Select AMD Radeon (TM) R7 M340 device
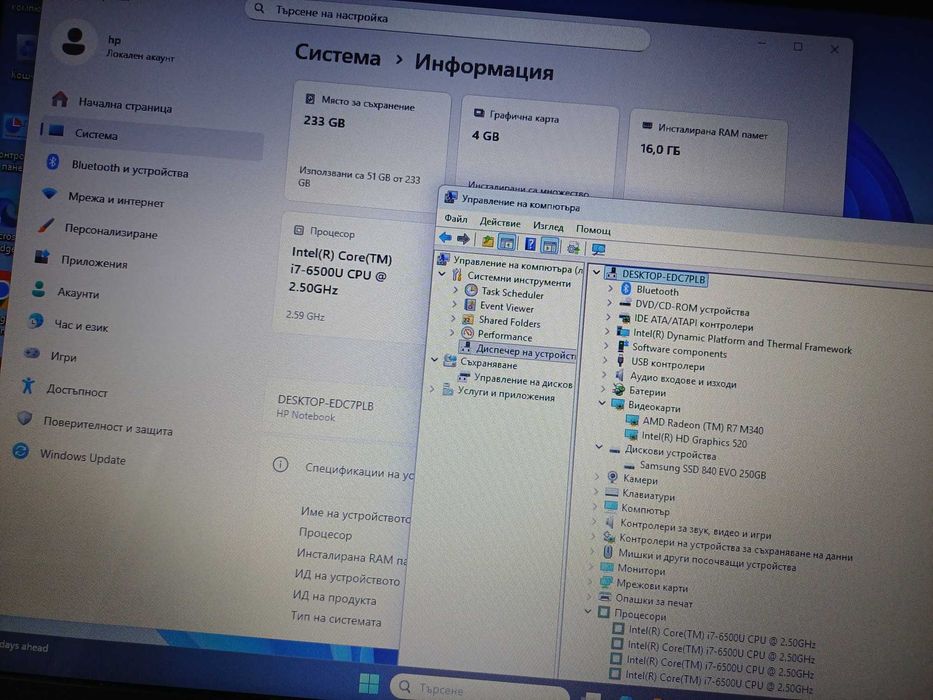Viewport: 933px width, 700px height. 694,425
